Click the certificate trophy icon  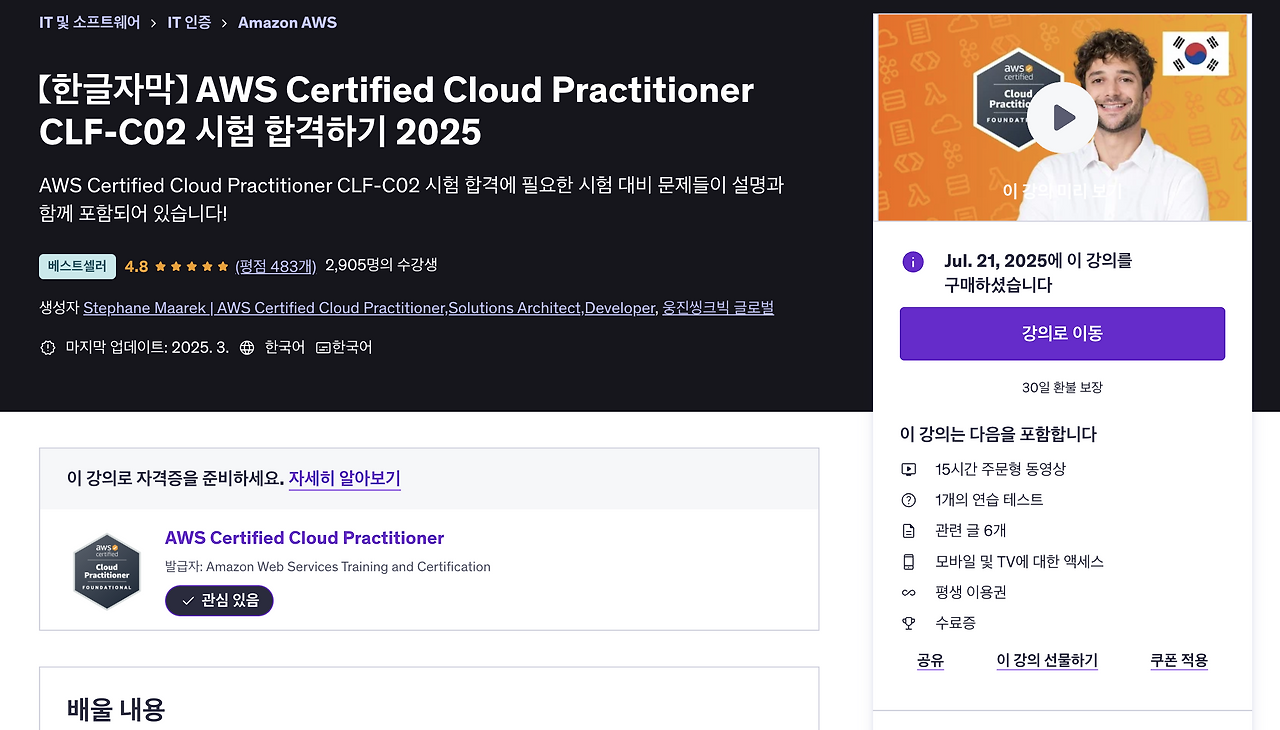tap(908, 623)
